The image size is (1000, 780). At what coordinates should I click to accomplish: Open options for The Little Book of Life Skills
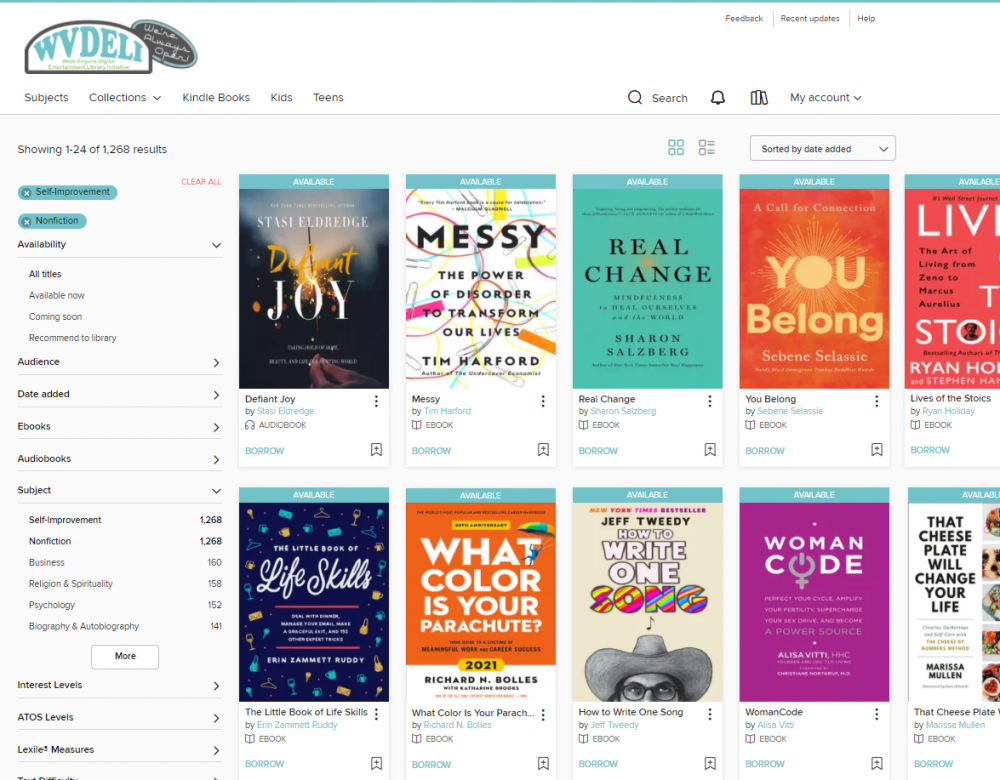click(x=376, y=714)
